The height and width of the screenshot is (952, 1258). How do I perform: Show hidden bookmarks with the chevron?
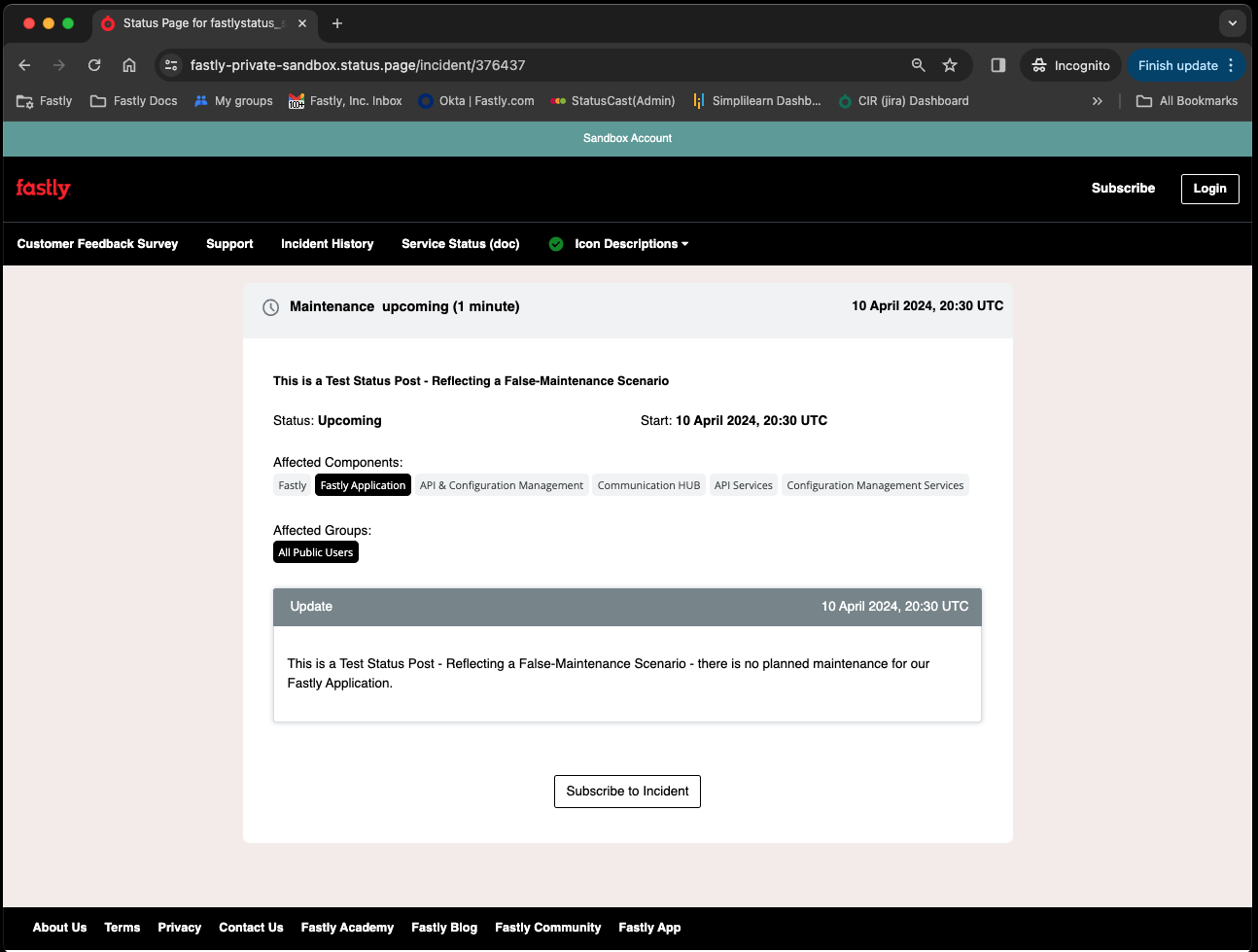point(1097,101)
